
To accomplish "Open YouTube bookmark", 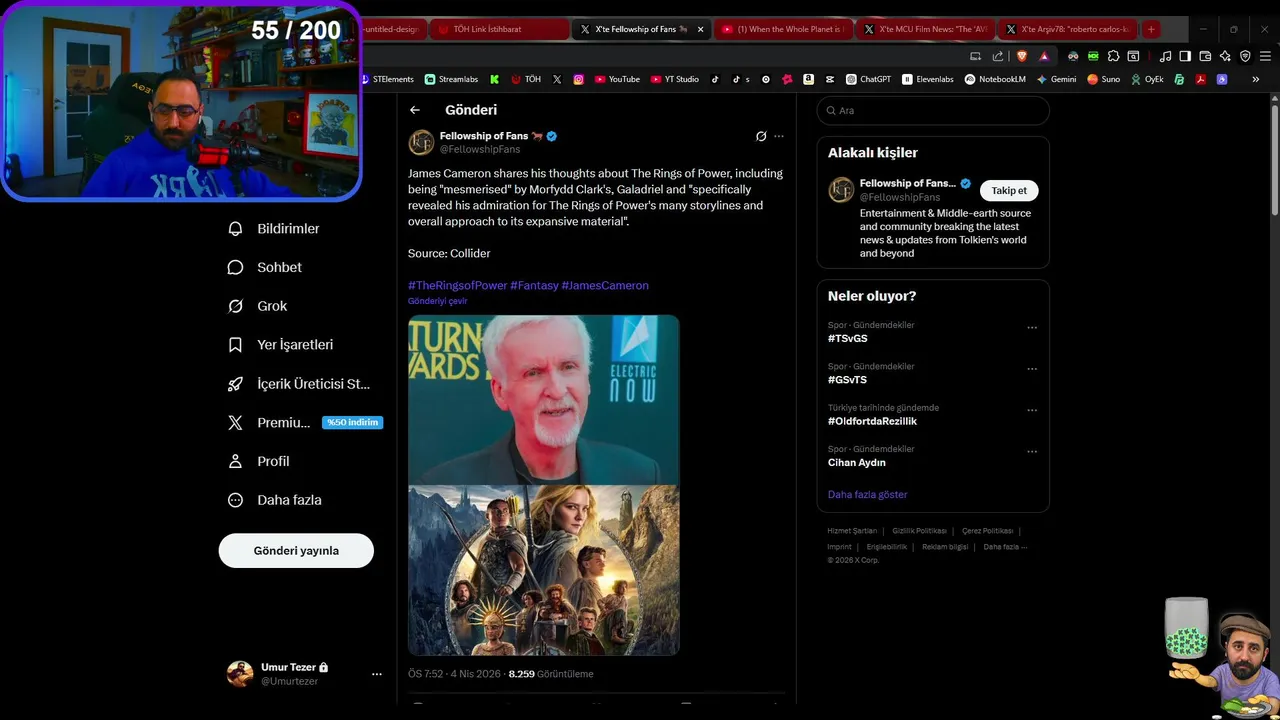I will coord(617,79).
